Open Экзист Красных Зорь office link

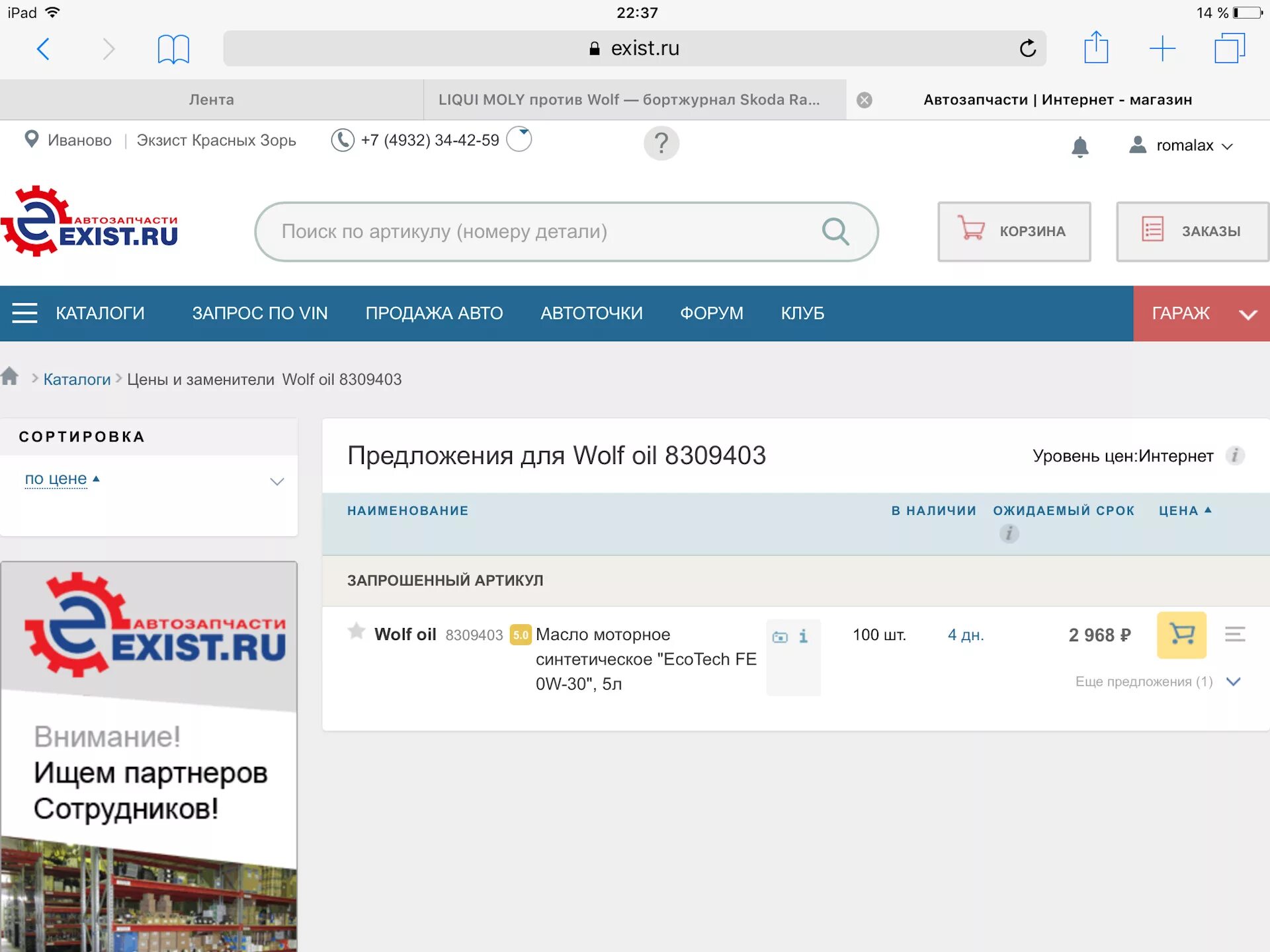(216, 140)
